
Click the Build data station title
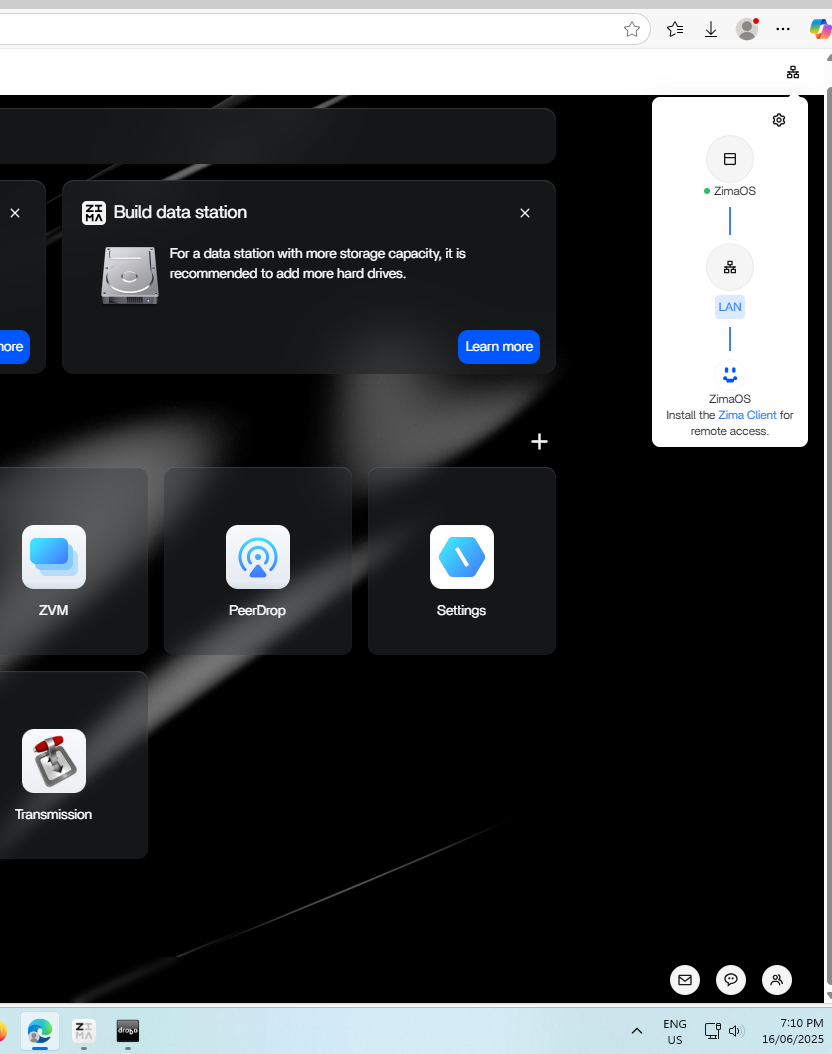(x=180, y=212)
